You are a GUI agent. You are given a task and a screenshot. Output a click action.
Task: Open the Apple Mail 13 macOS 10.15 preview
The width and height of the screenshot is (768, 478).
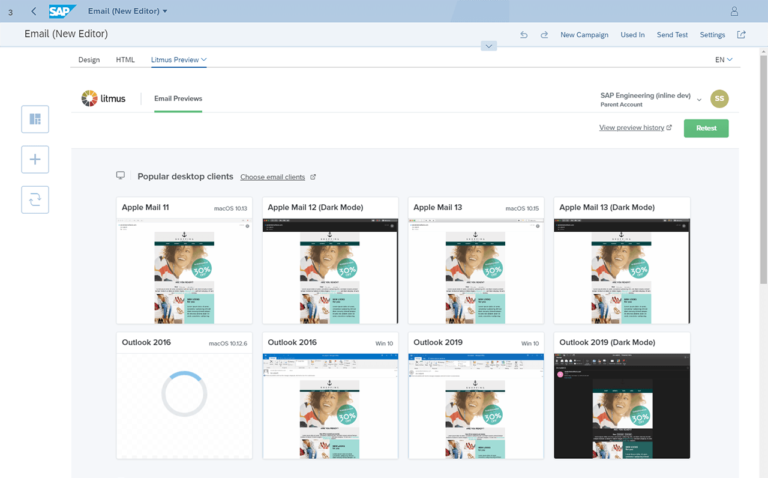point(476,261)
